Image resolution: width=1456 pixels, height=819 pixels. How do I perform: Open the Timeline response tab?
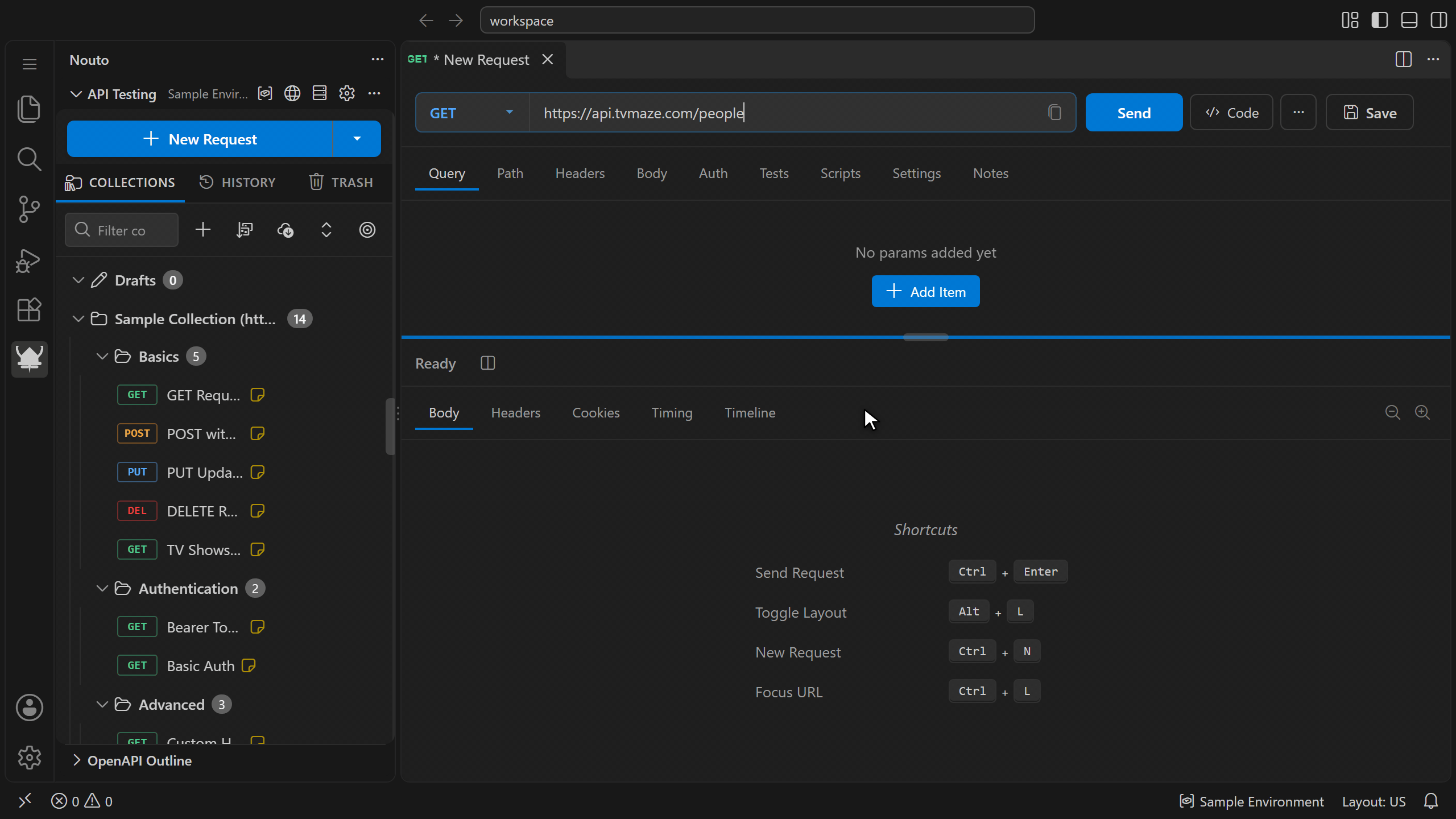tap(750, 412)
